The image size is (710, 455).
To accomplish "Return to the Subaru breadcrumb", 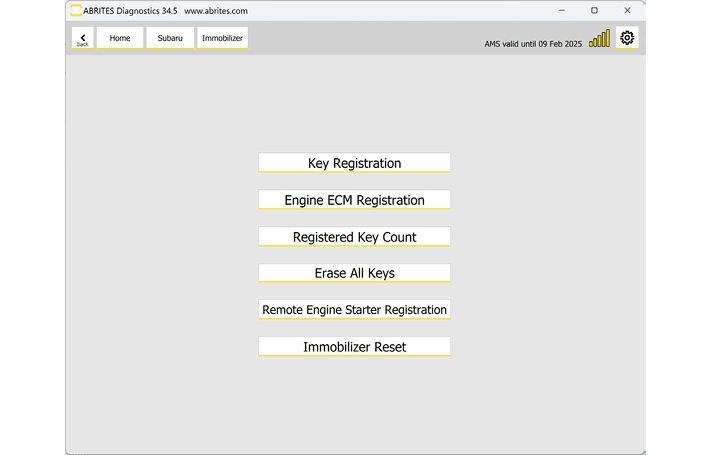I will (x=170, y=38).
